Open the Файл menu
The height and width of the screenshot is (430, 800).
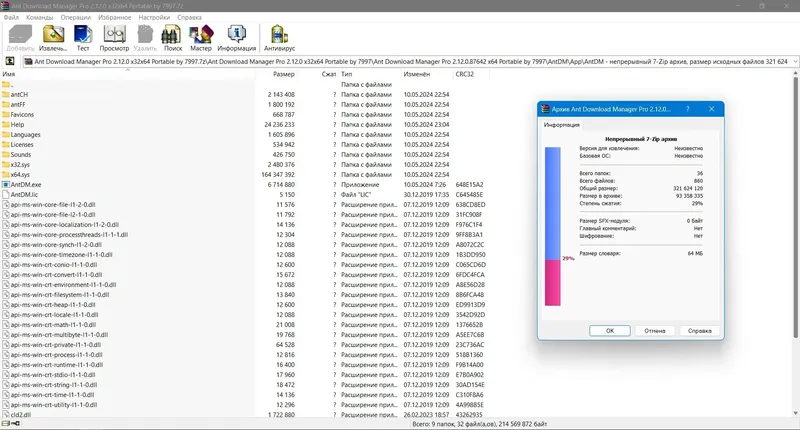11,17
